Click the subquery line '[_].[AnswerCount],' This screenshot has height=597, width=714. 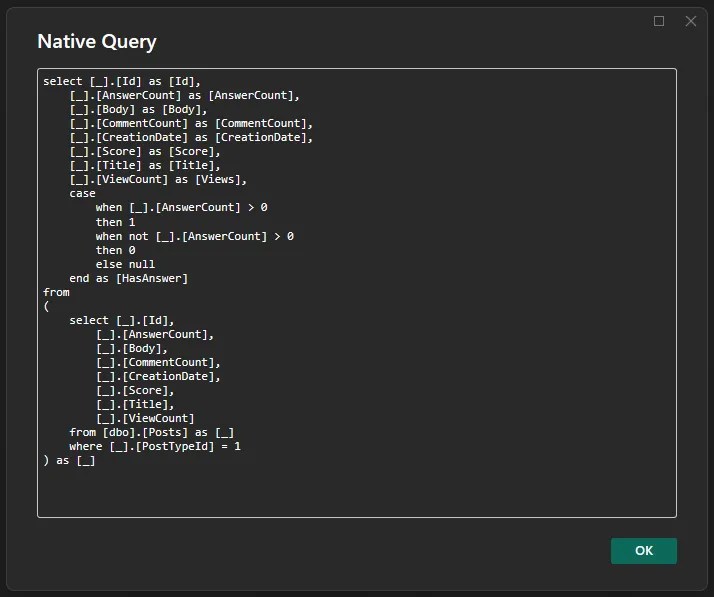tap(155, 335)
